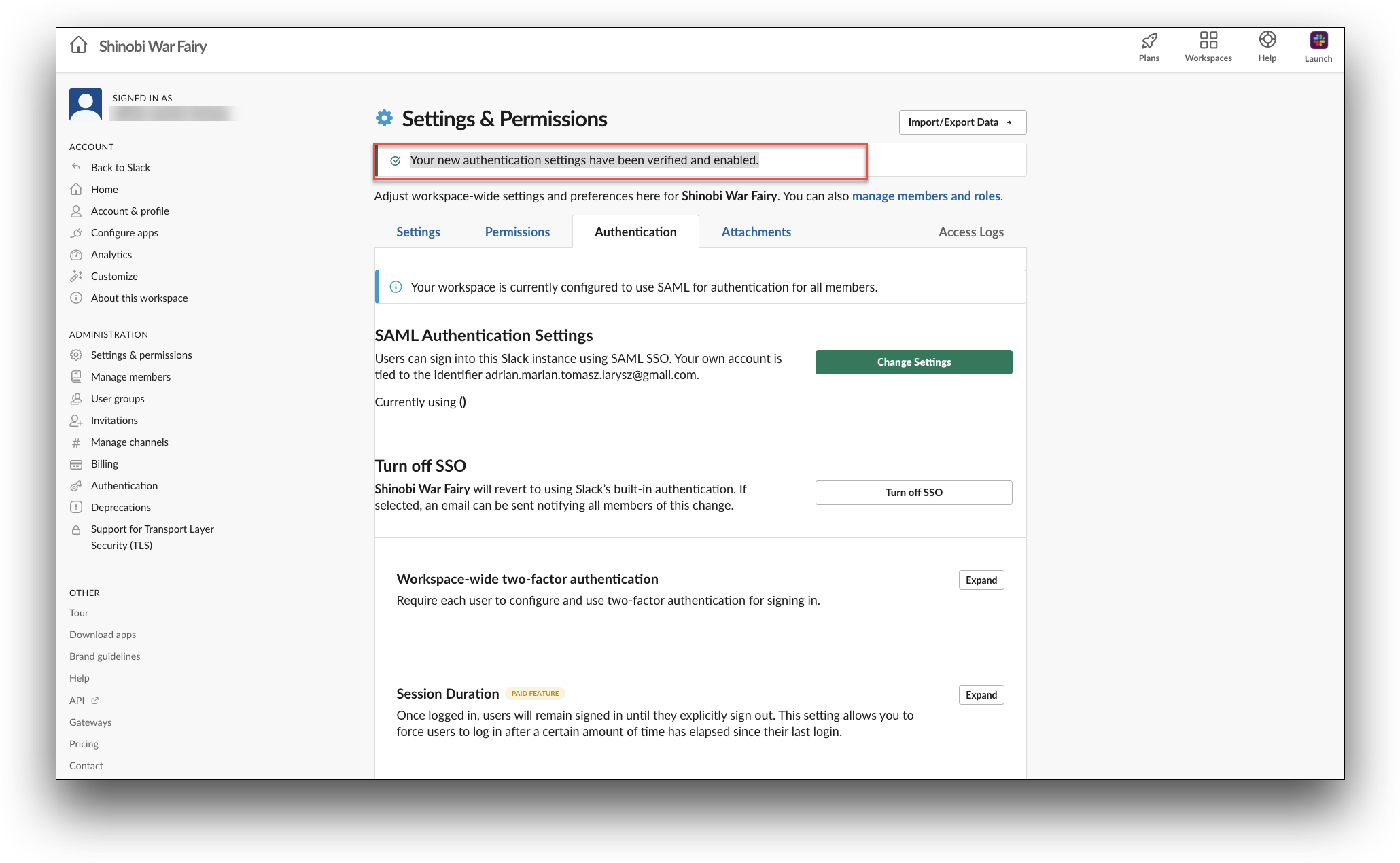Follow the manage members and roles link
Image resolution: width=1400 pixels, height=863 pixels.
tap(926, 196)
